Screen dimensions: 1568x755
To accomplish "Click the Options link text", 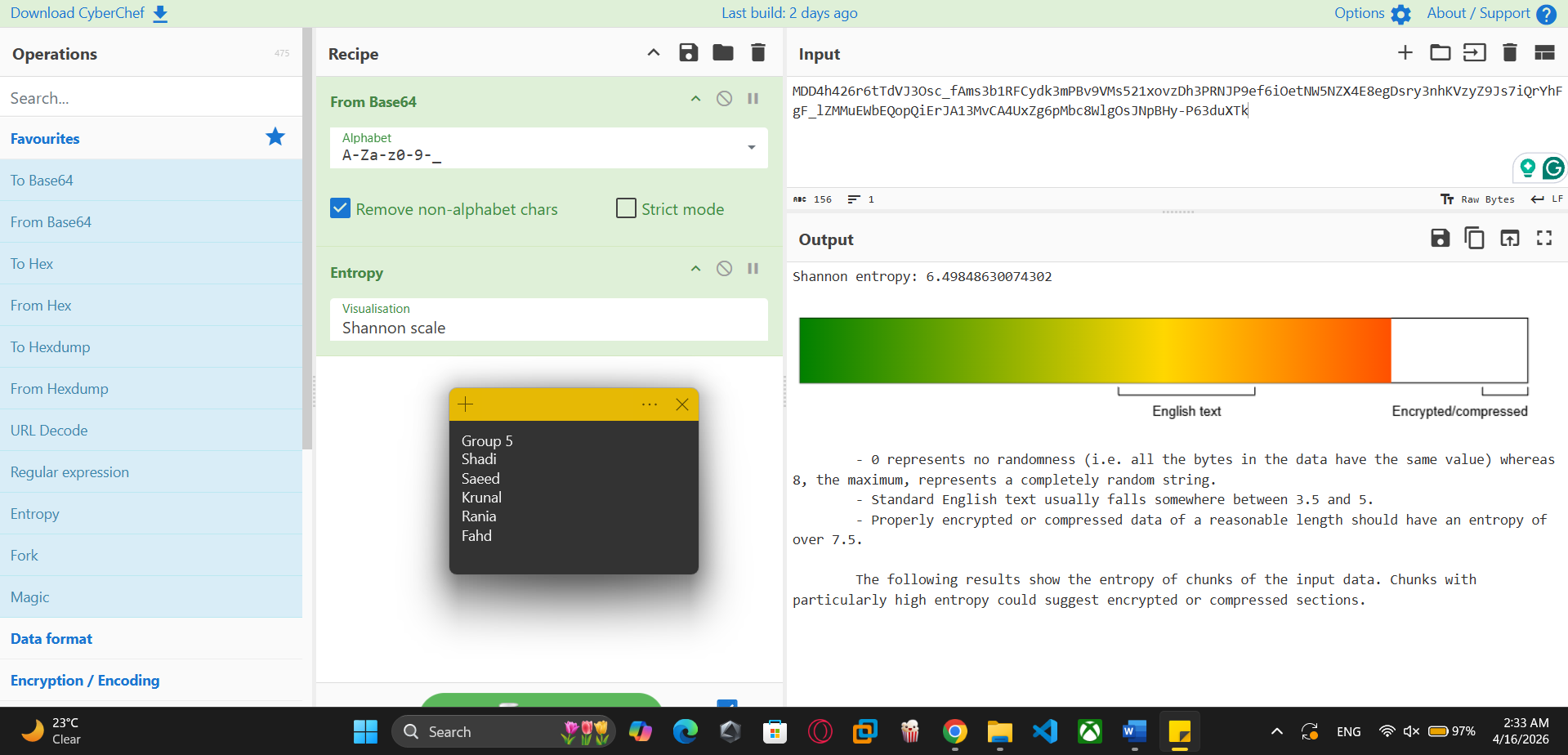I will (x=1359, y=13).
